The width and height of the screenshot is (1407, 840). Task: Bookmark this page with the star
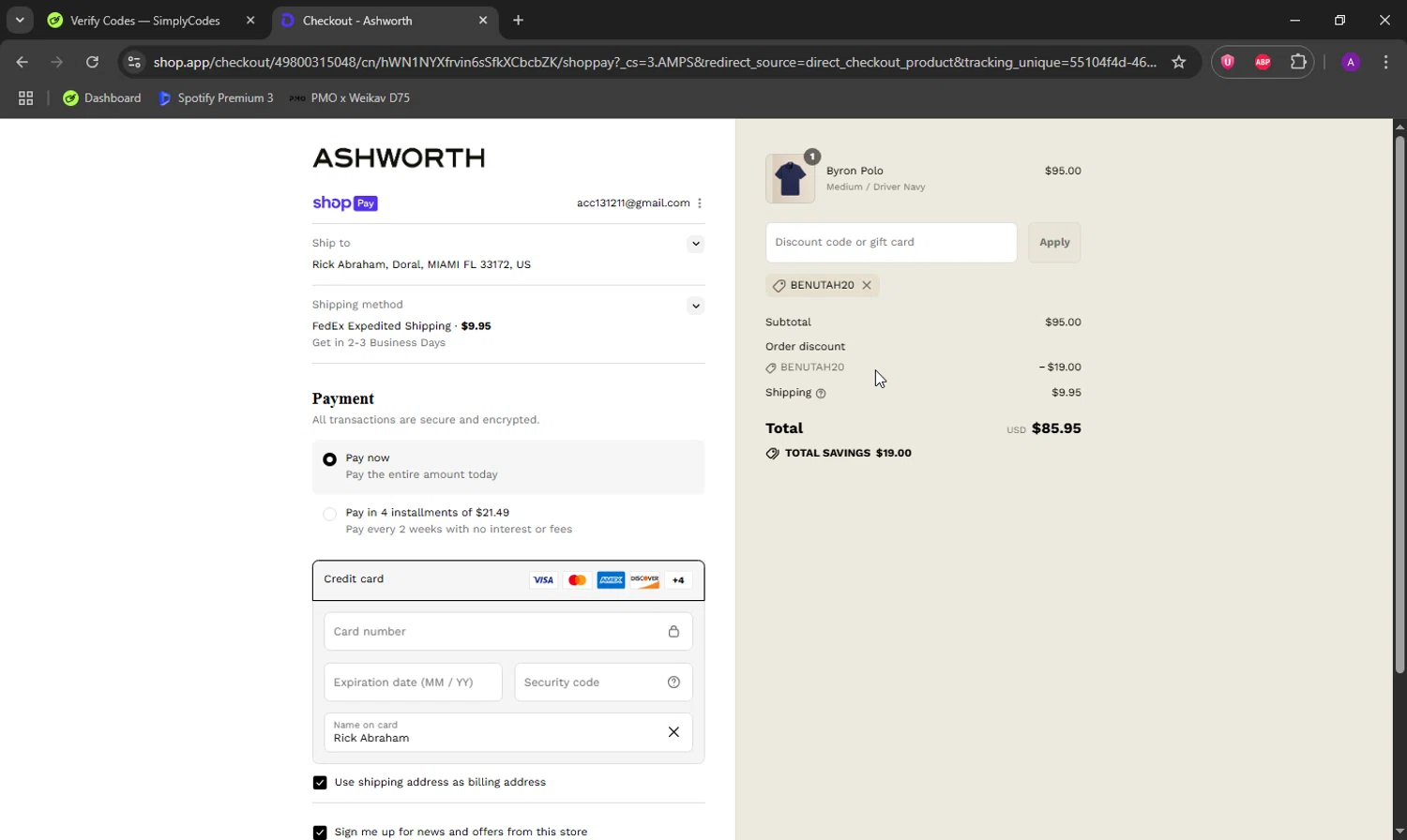1179,62
